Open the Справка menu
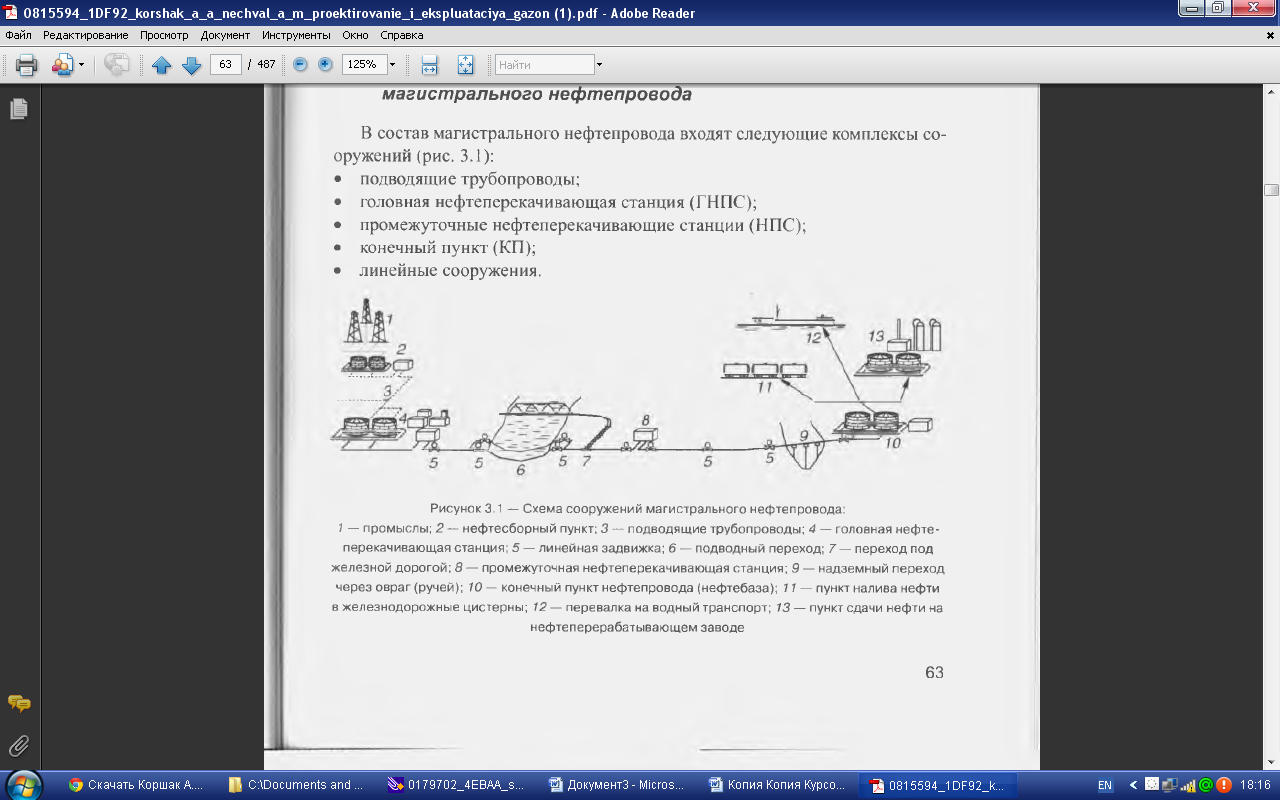 [x=402, y=35]
